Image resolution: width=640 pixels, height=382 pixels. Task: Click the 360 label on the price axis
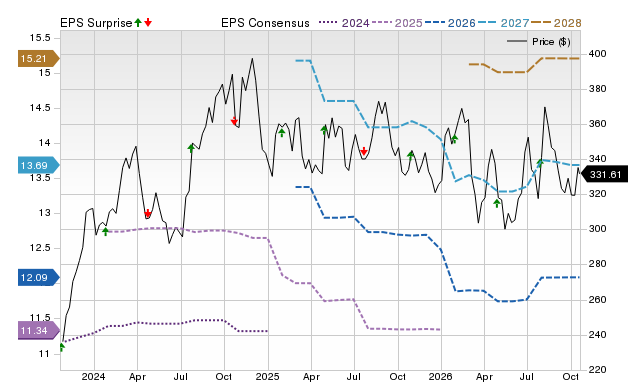coord(597,124)
